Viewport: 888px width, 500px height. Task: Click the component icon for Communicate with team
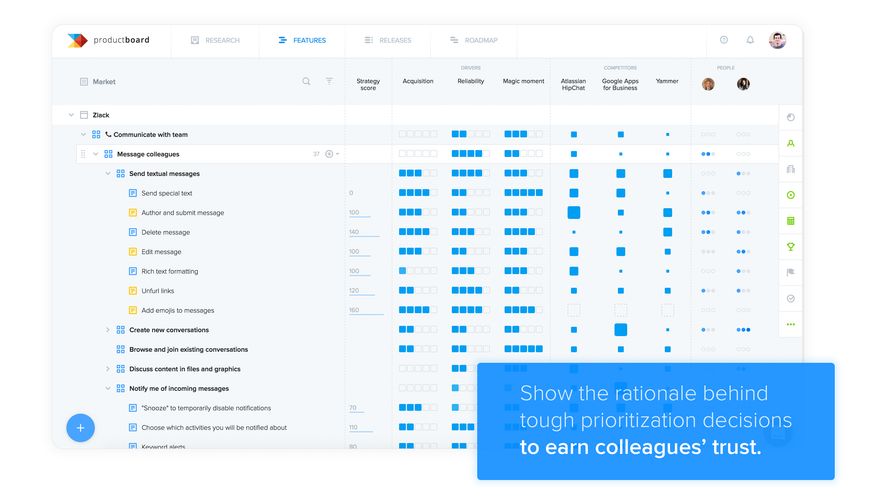click(96, 134)
